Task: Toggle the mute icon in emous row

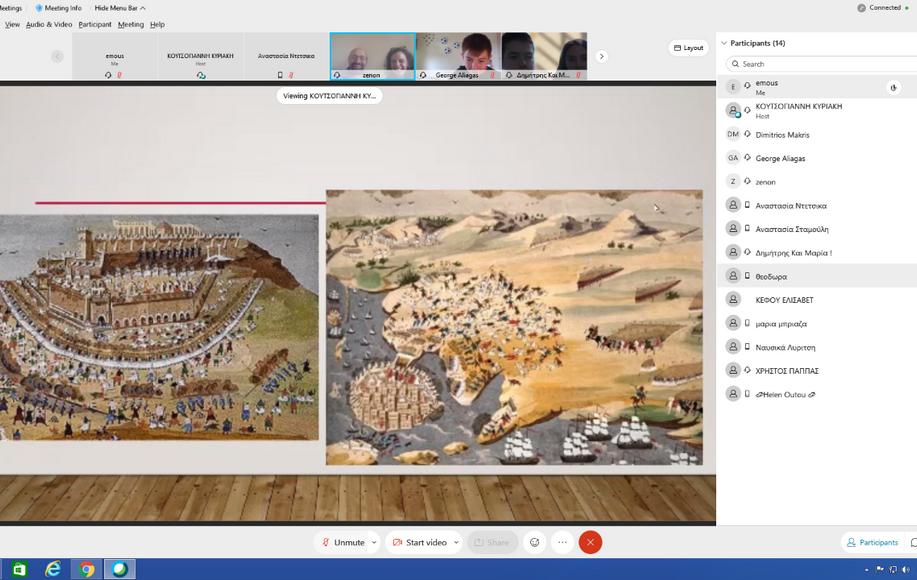Action: click(x=894, y=88)
